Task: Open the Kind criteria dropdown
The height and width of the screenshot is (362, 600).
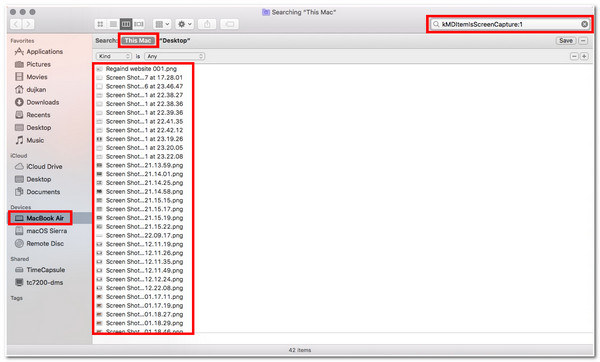Action: (x=114, y=56)
